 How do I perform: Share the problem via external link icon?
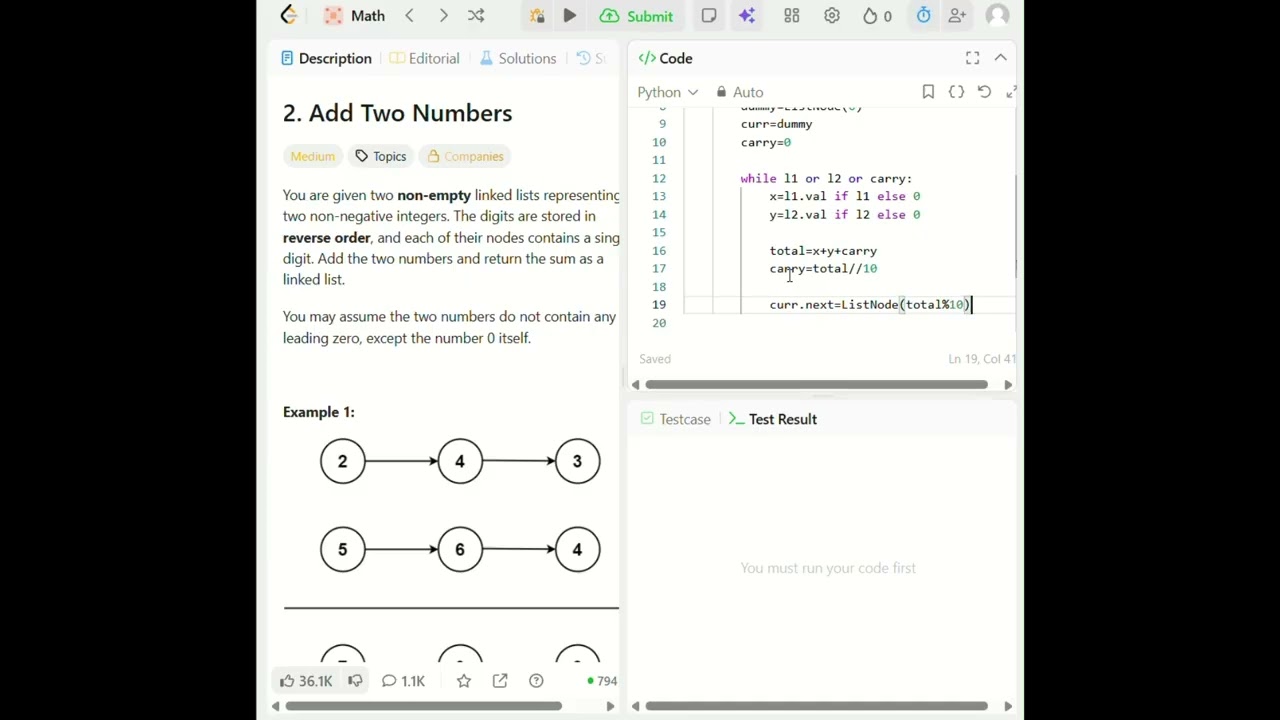tap(500, 681)
